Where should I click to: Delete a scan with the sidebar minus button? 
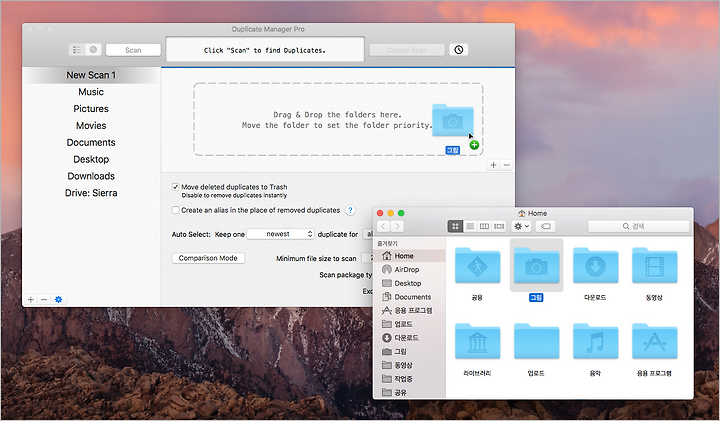click(44, 299)
